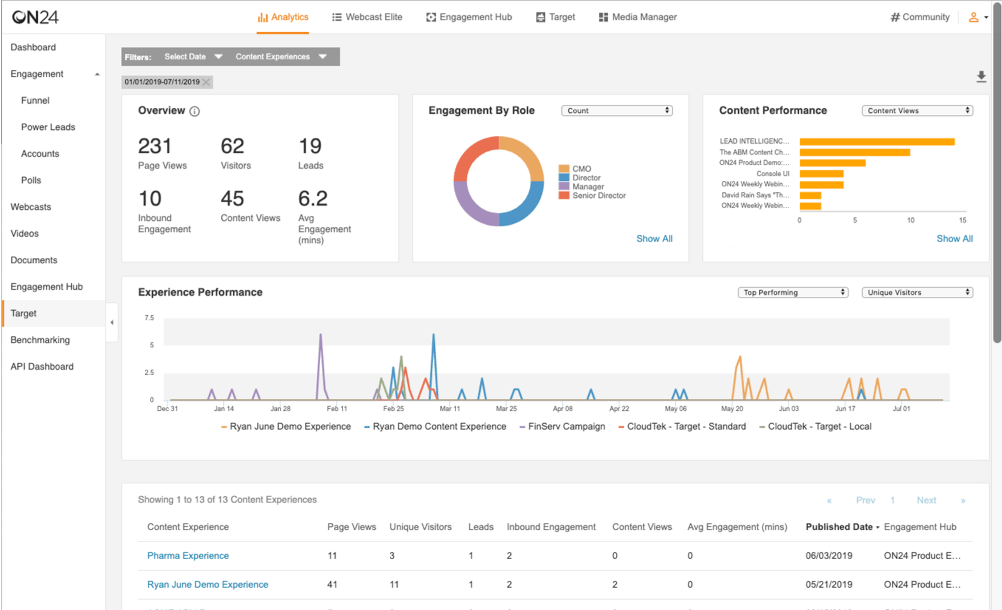The width and height of the screenshot is (1002, 610).
Task: Switch to the Target top tab
Action: 555,17
